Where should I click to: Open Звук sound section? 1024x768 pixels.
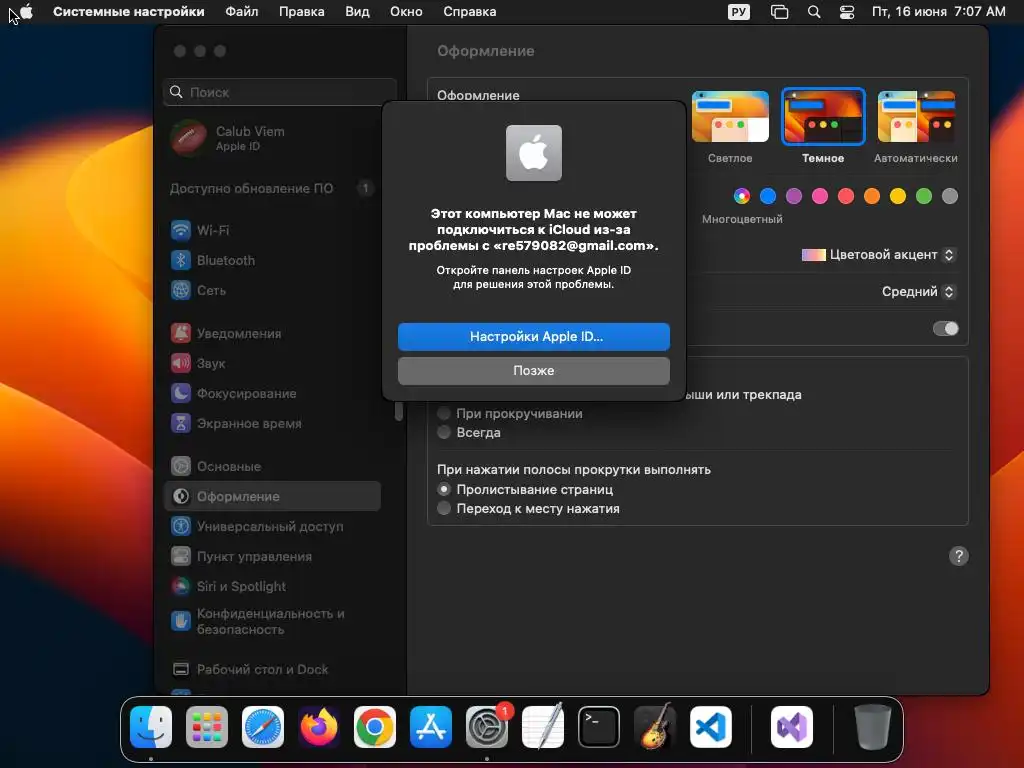(x=272, y=363)
